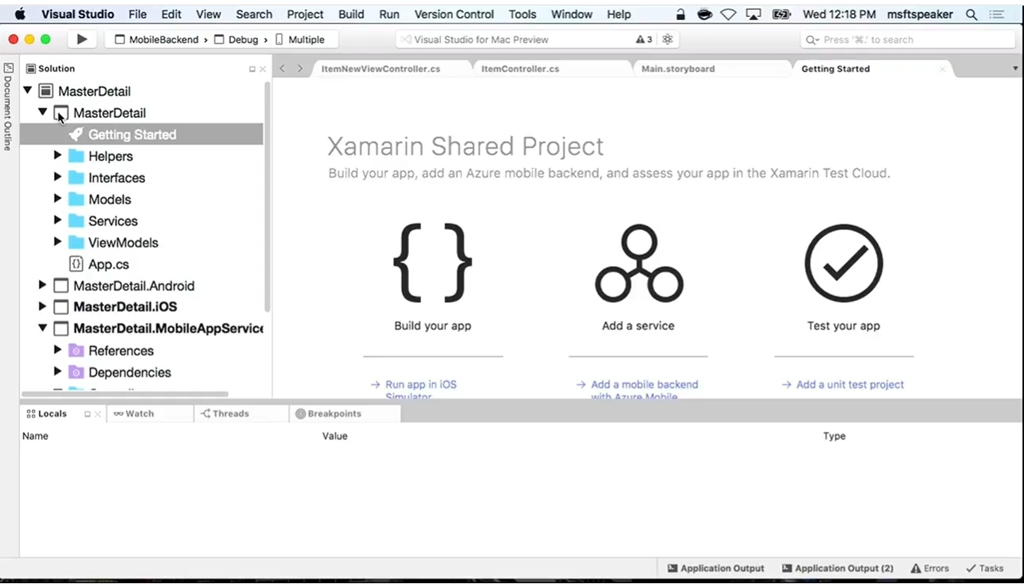
Task: Expand the Helpers folder
Action: tap(57, 155)
